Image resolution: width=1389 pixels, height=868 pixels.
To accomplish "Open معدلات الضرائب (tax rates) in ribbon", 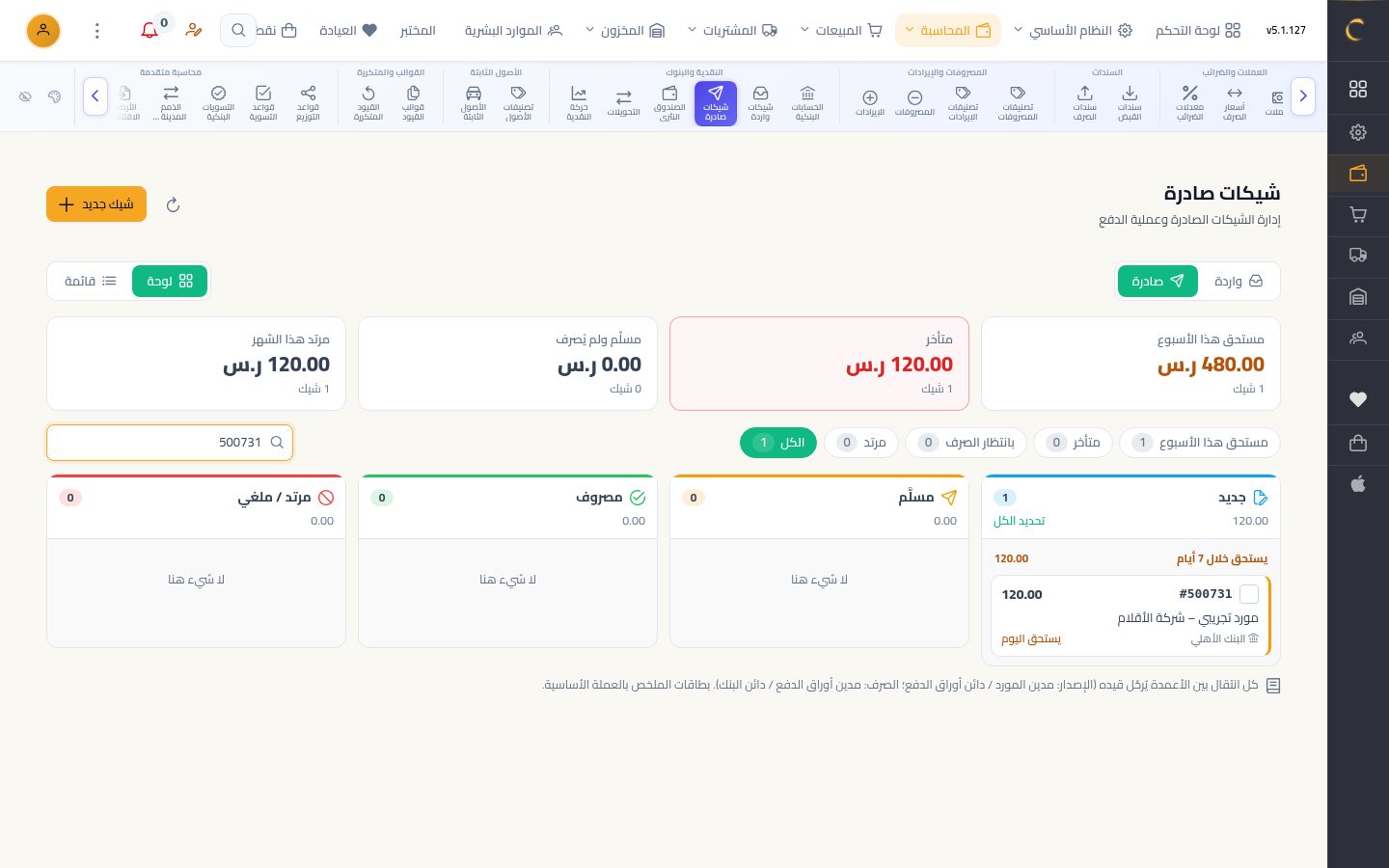I will pos(1189,103).
